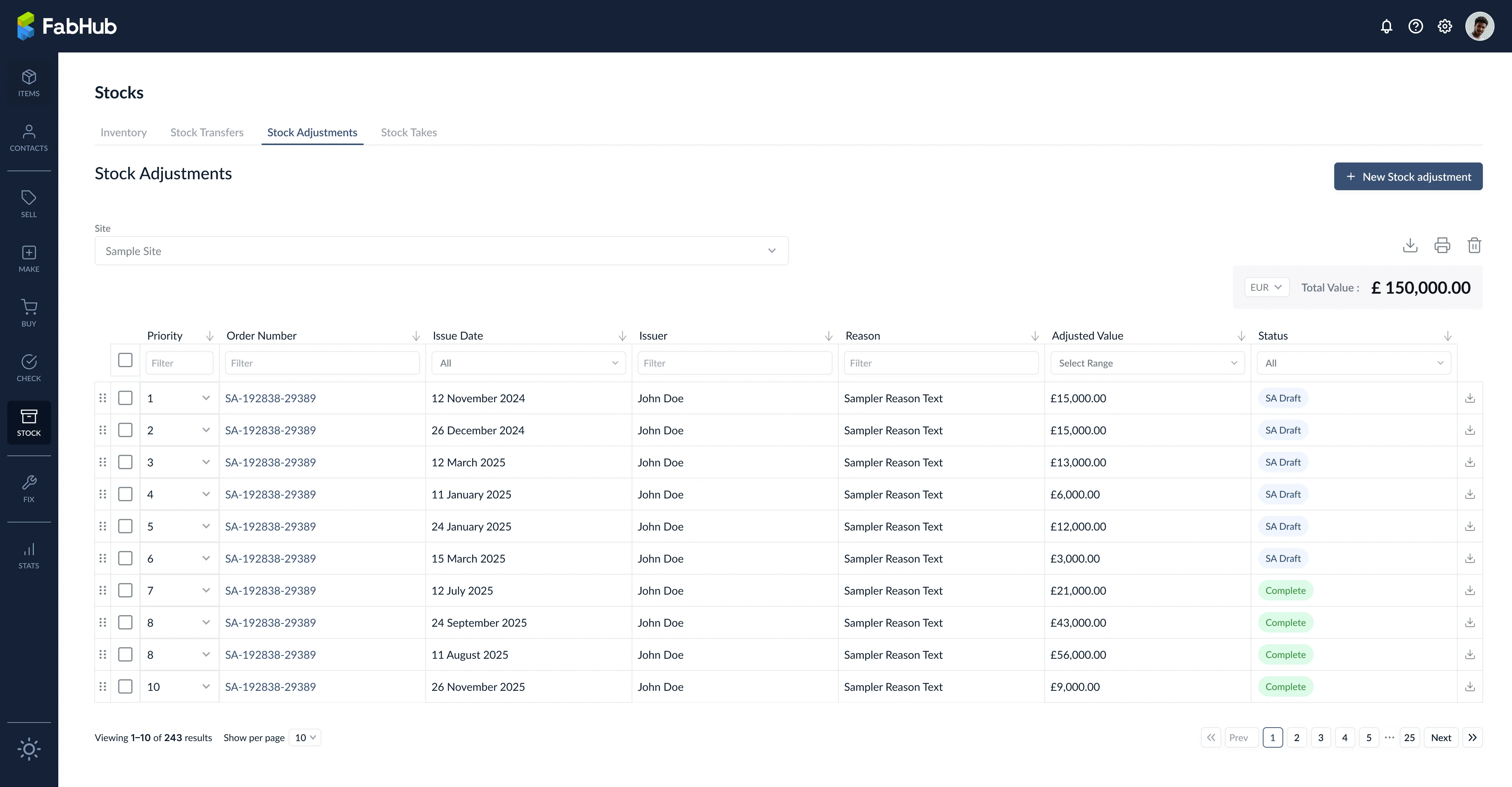Viewport: 1512px width, 787px height.
Task: Open the Stats chart module
Action: click(29, 555)
